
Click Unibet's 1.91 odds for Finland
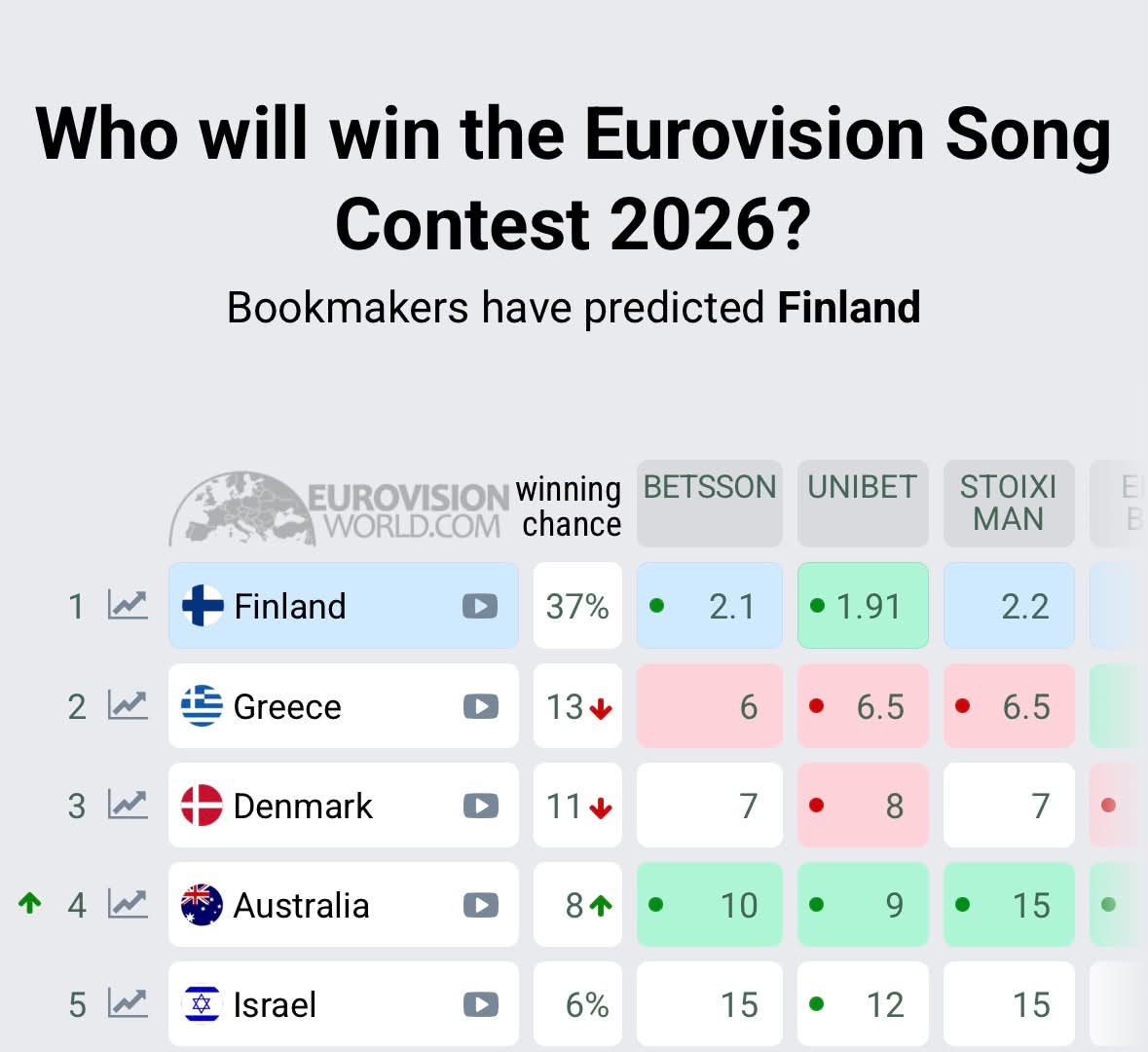click(x=863, y=605)
